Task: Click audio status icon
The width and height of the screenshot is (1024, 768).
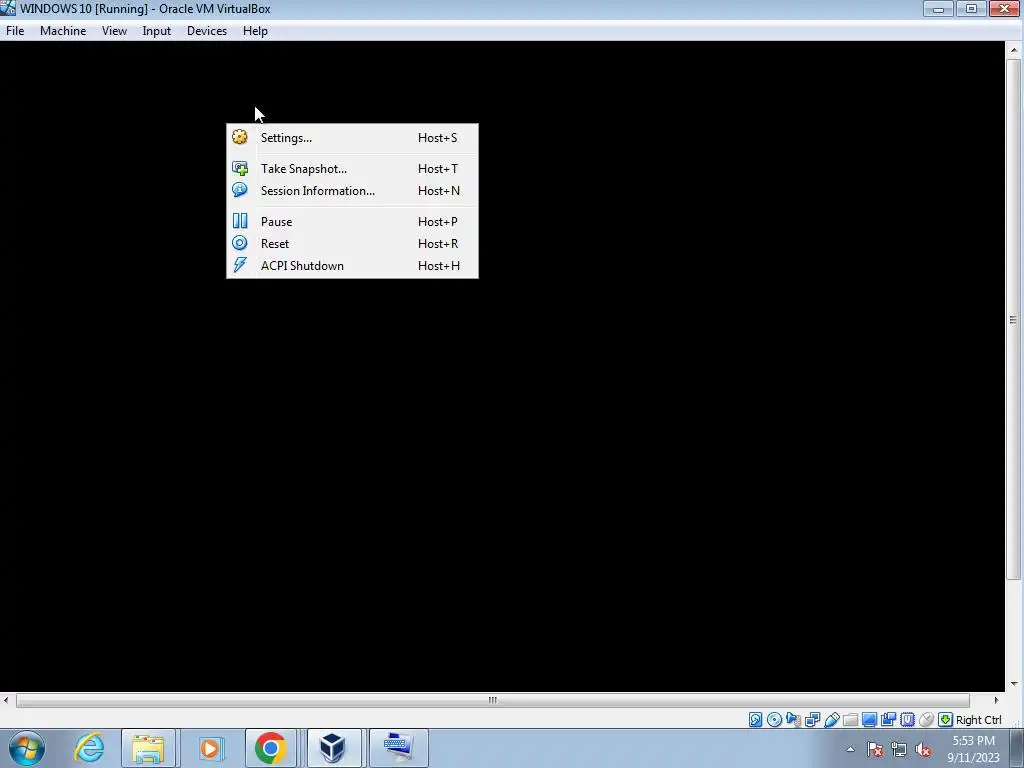Action: pyautogui.click(x=793, y=720)
